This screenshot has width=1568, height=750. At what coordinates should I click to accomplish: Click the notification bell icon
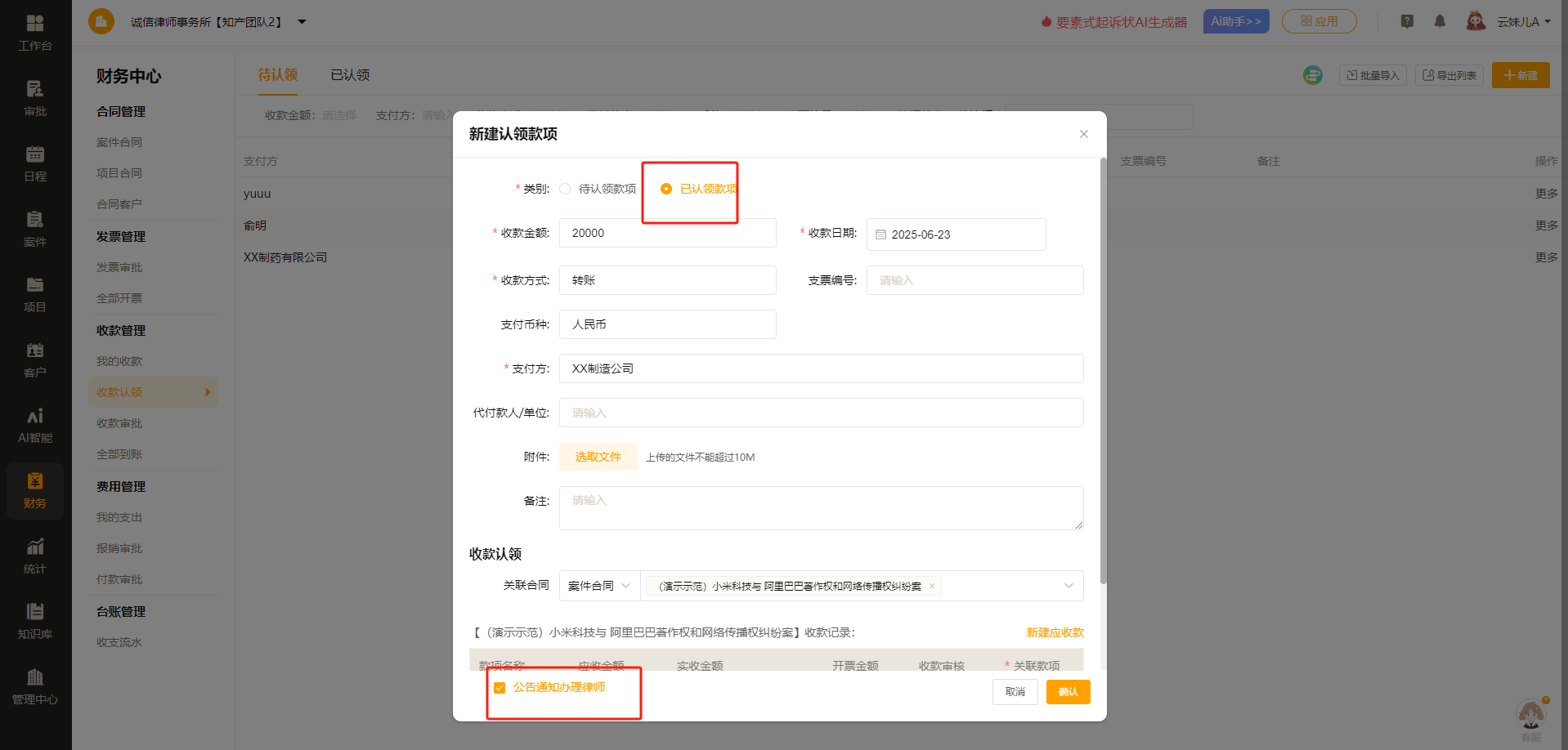[1440, 22]
